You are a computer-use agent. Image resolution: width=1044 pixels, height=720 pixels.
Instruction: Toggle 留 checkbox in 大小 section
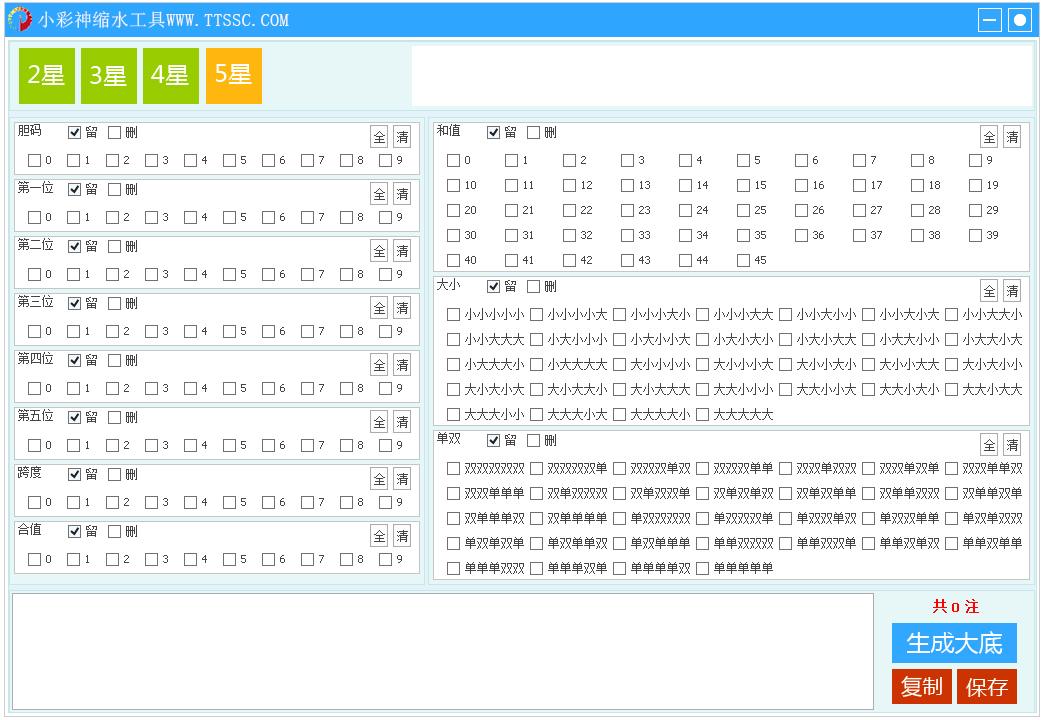click(493, 286)
